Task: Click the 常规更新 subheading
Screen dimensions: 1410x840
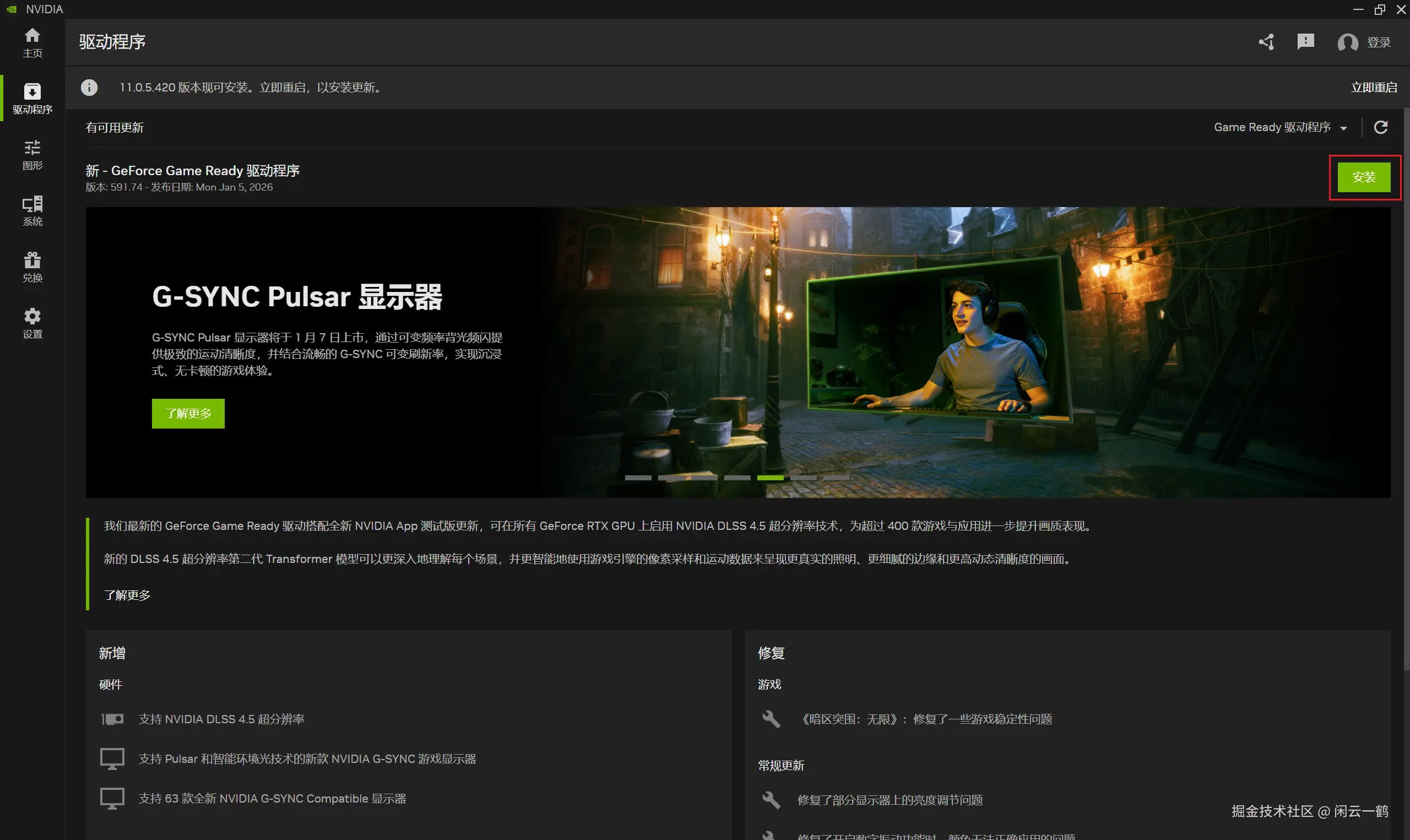Action: click(781, 765)
